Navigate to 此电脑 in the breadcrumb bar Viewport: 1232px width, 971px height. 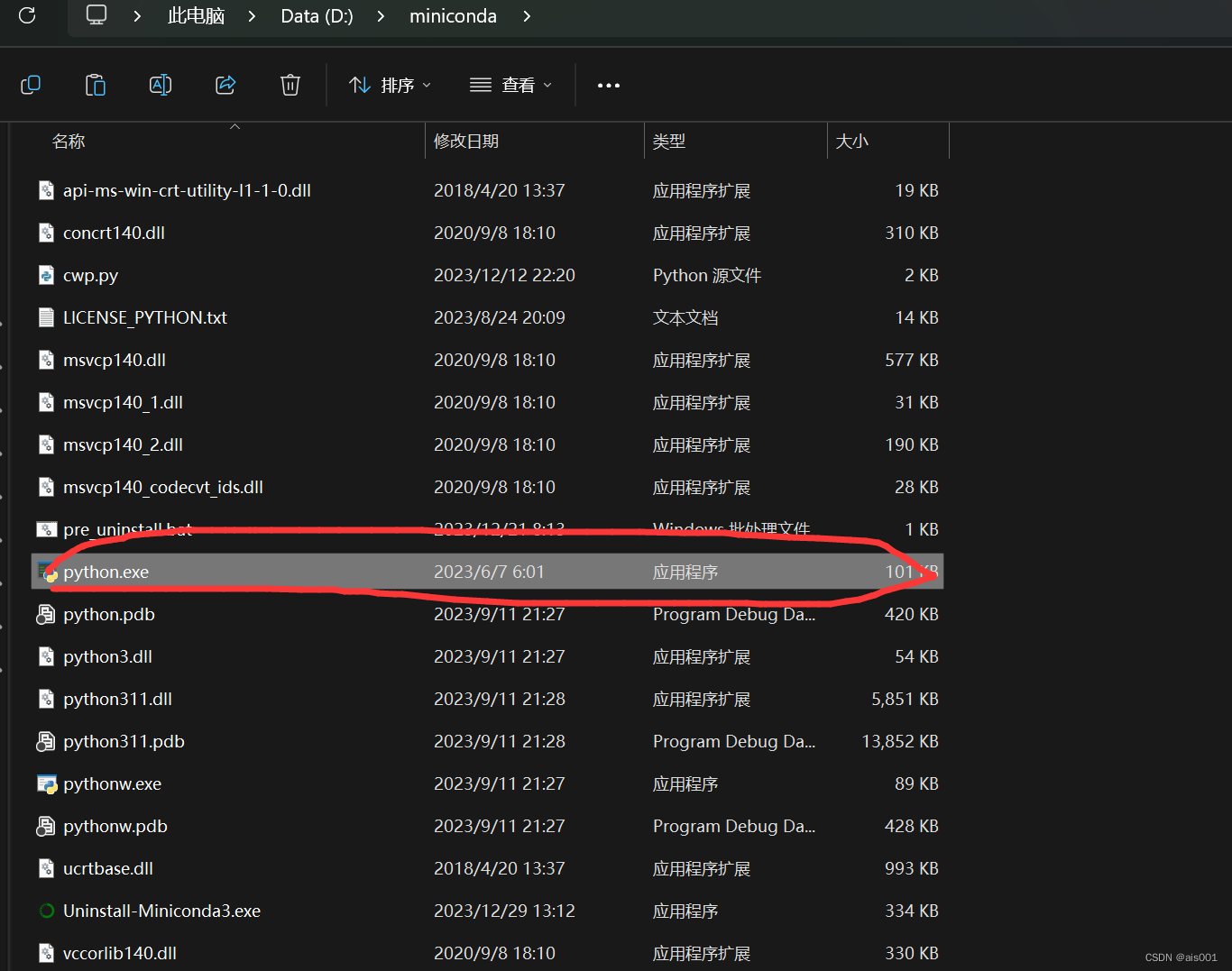(195, 15)
